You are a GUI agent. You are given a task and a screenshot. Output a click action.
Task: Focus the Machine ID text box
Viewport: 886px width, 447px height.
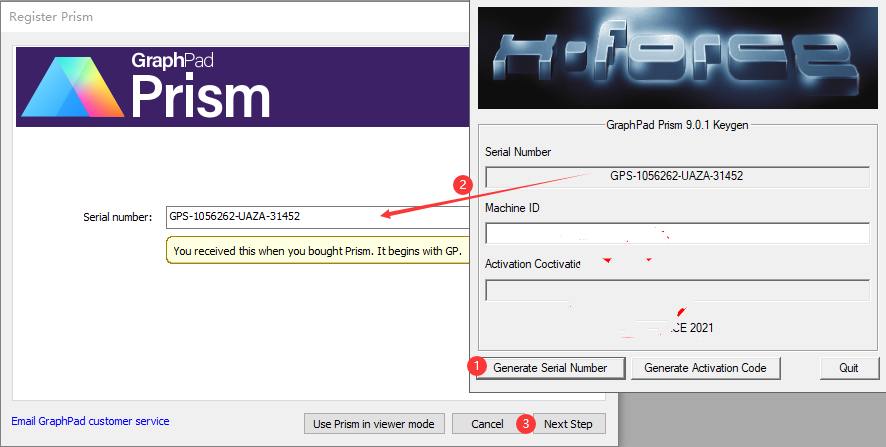(x=677, y=233)
